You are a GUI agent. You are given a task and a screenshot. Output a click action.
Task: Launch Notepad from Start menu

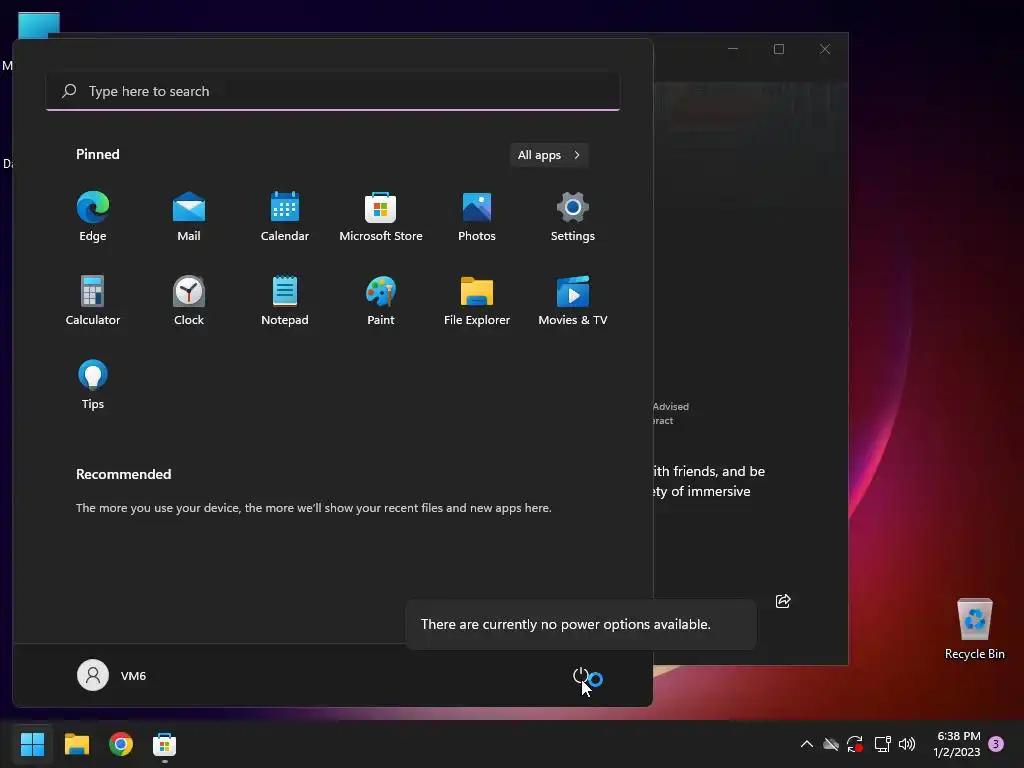click(285, 300)
